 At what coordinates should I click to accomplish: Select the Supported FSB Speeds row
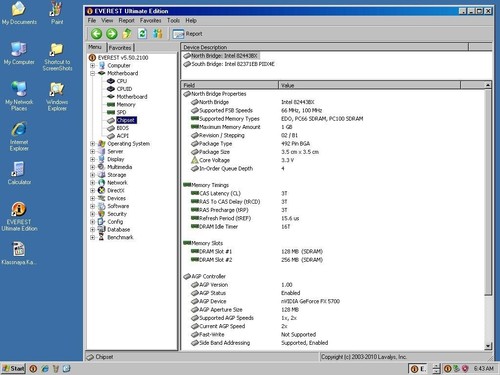333,110
